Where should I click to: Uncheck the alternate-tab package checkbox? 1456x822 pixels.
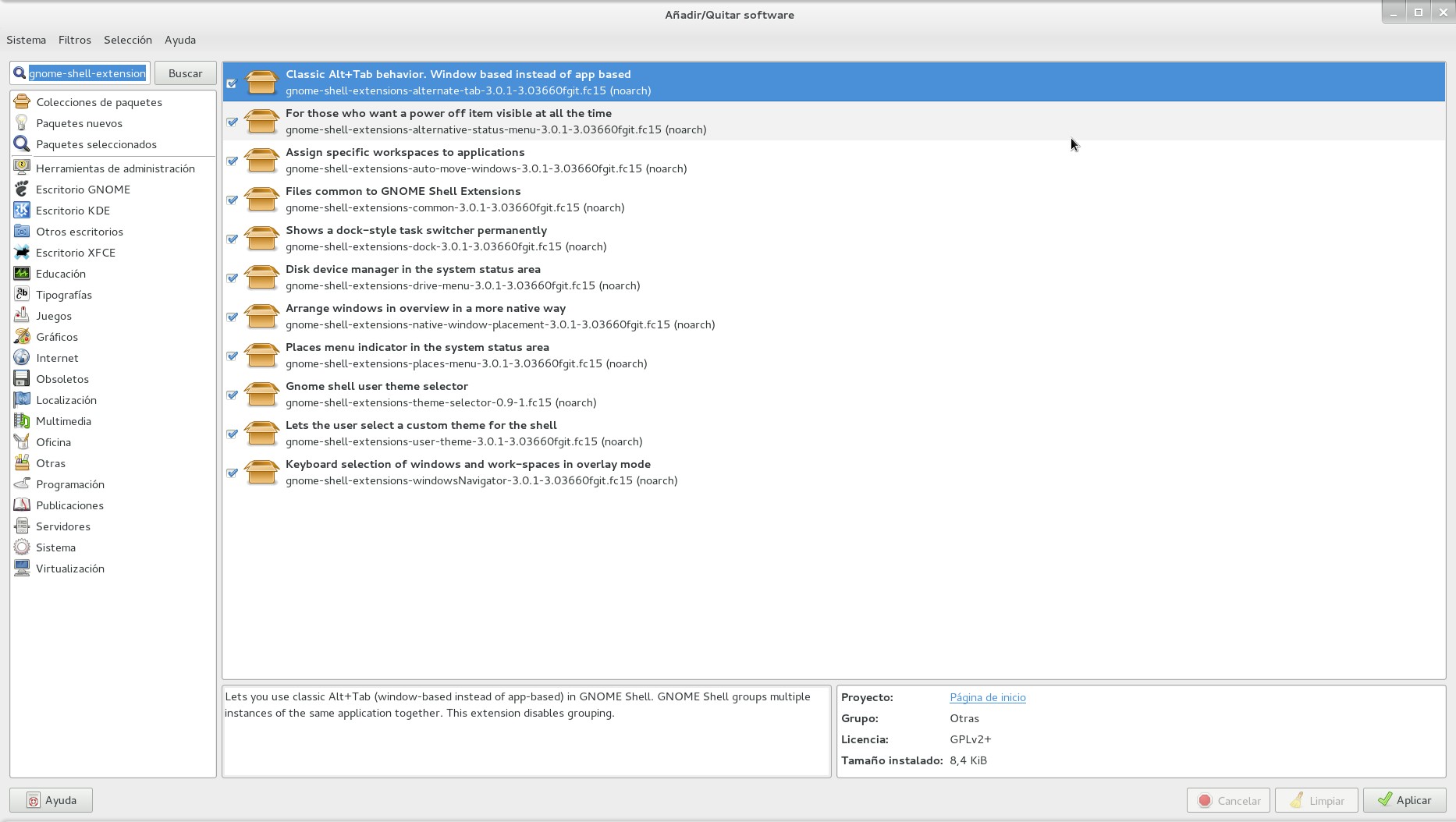(x=232, y=83)
